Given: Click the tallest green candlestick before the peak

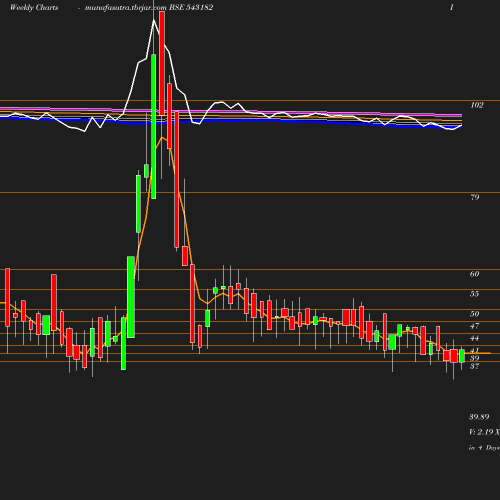Looking at the screenshot, I should tap(154, 127).
